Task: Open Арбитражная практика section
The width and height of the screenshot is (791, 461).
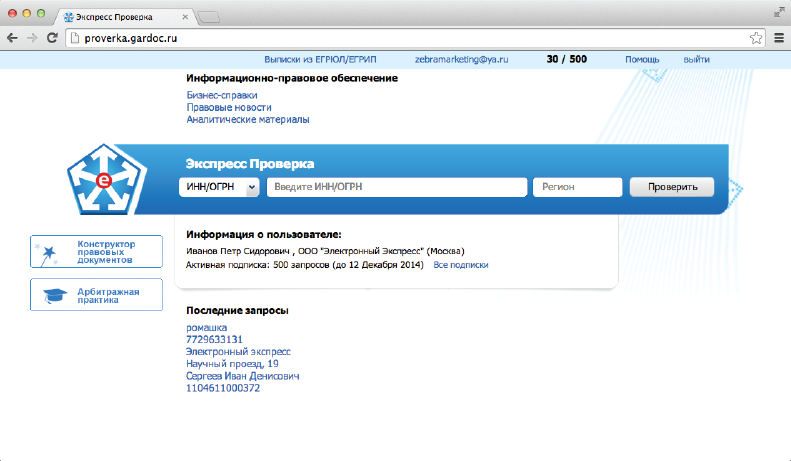Action: tap(96, 295)
